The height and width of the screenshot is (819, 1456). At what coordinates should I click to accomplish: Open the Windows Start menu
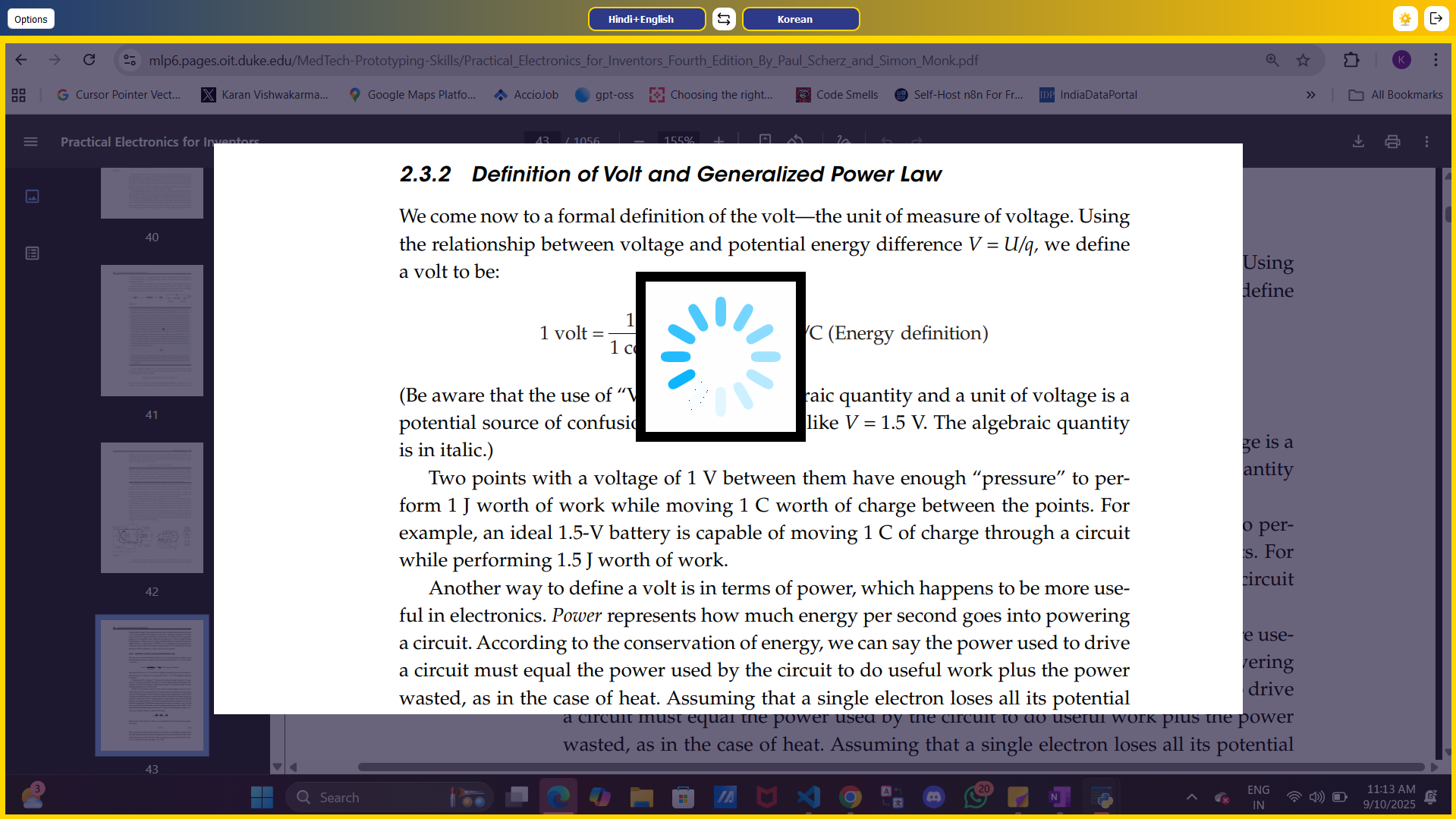point(262,798)
